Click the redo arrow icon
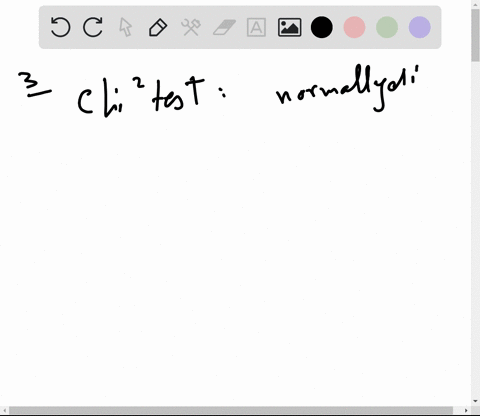 93,27
